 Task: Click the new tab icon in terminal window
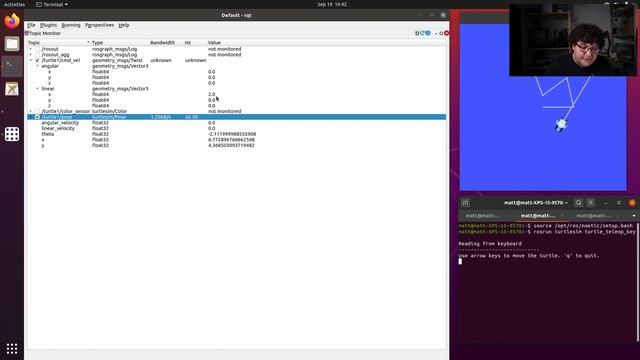[x=465, y=203]
